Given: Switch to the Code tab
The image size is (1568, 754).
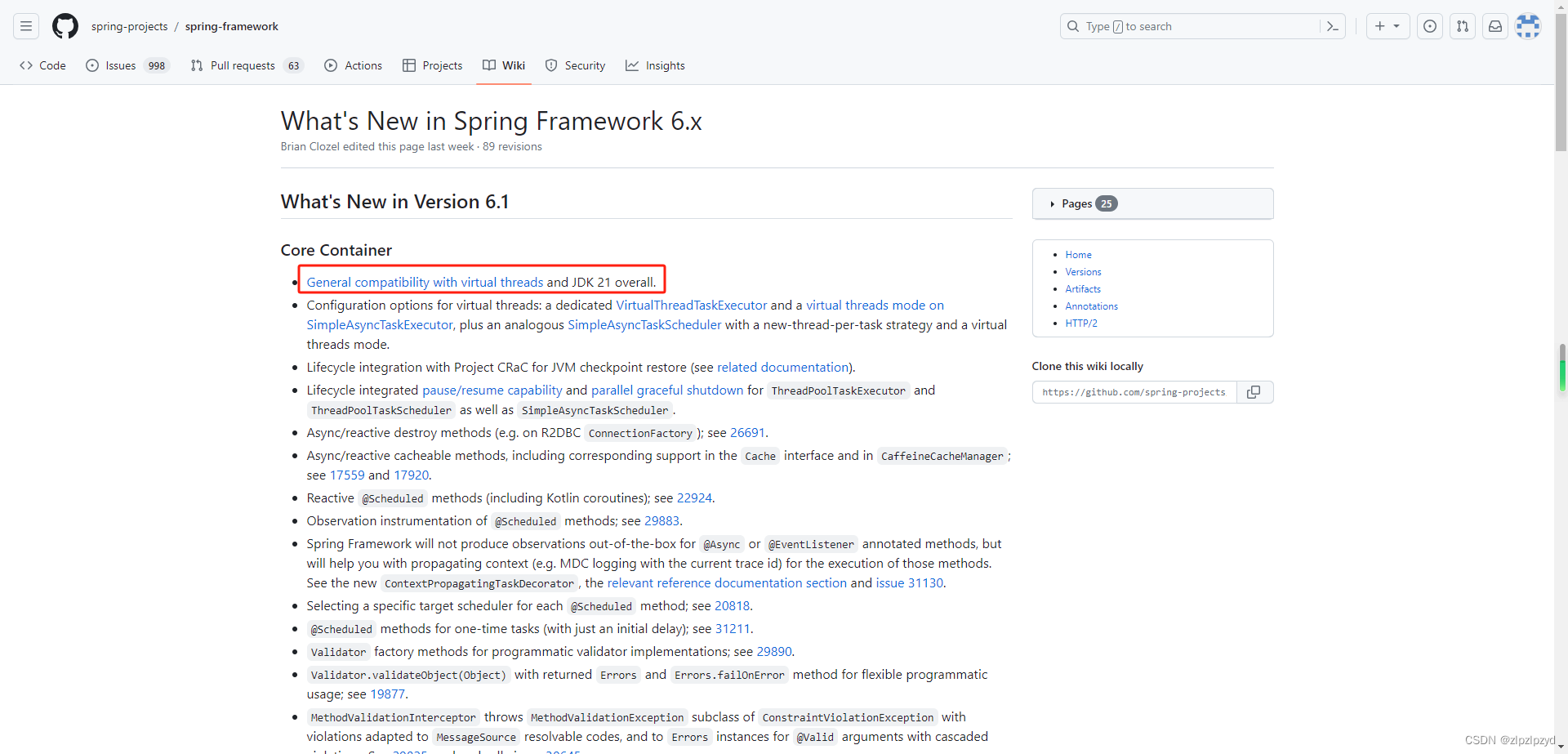Looking at the screenshot, I should tap(42, 65).
